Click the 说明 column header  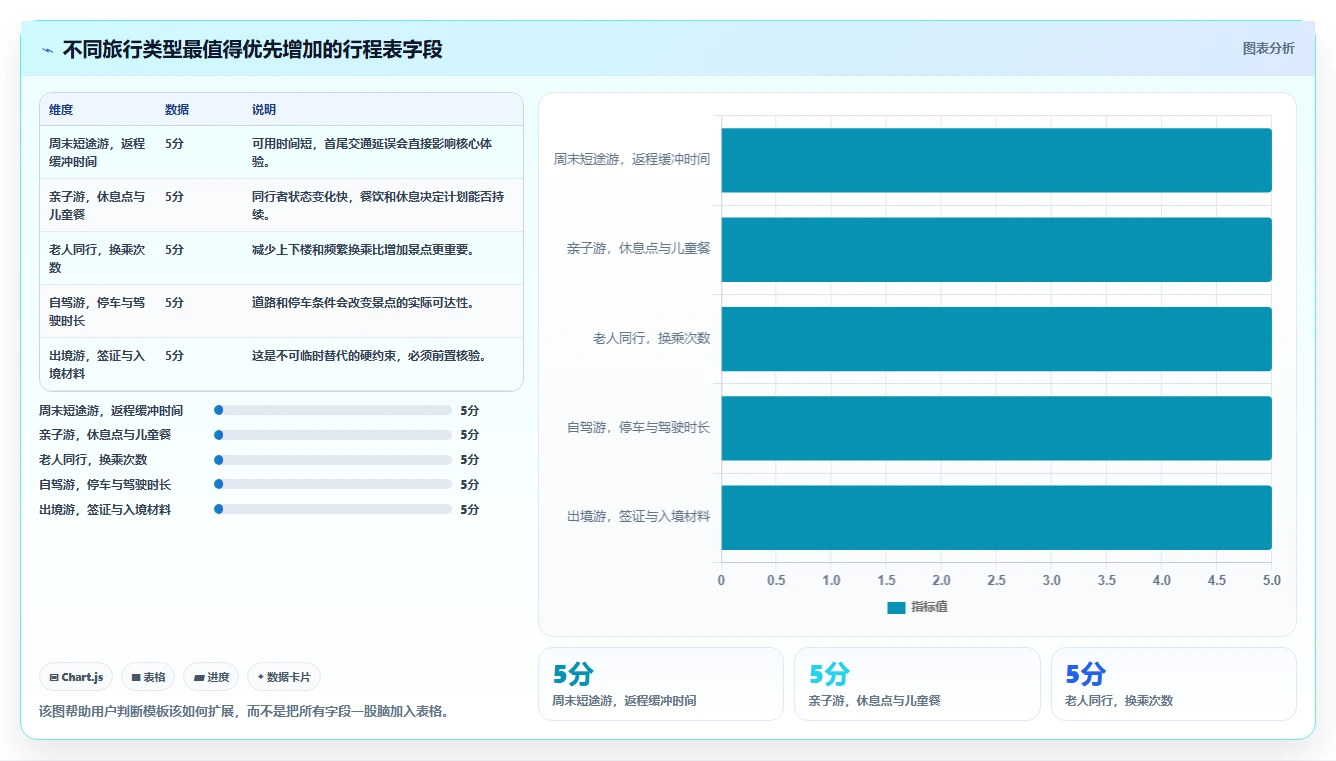pos(264,110)
